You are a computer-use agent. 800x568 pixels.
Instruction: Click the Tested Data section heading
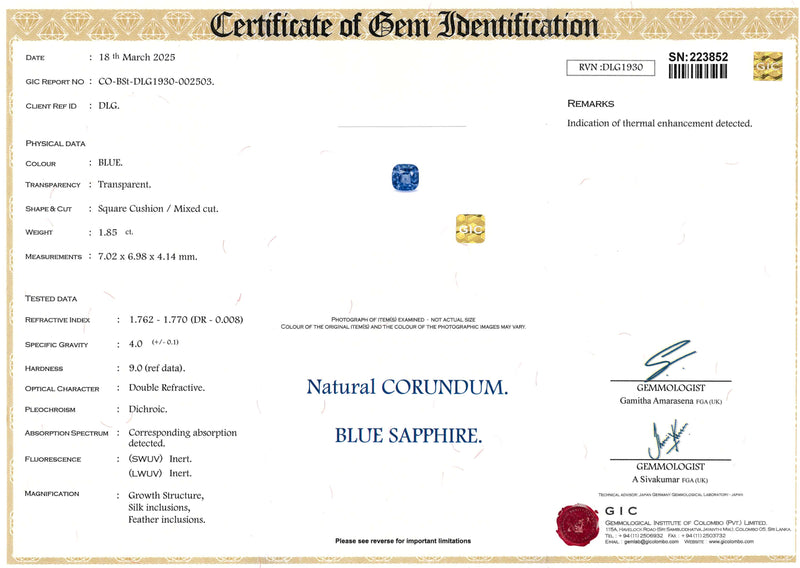point(51,299)
